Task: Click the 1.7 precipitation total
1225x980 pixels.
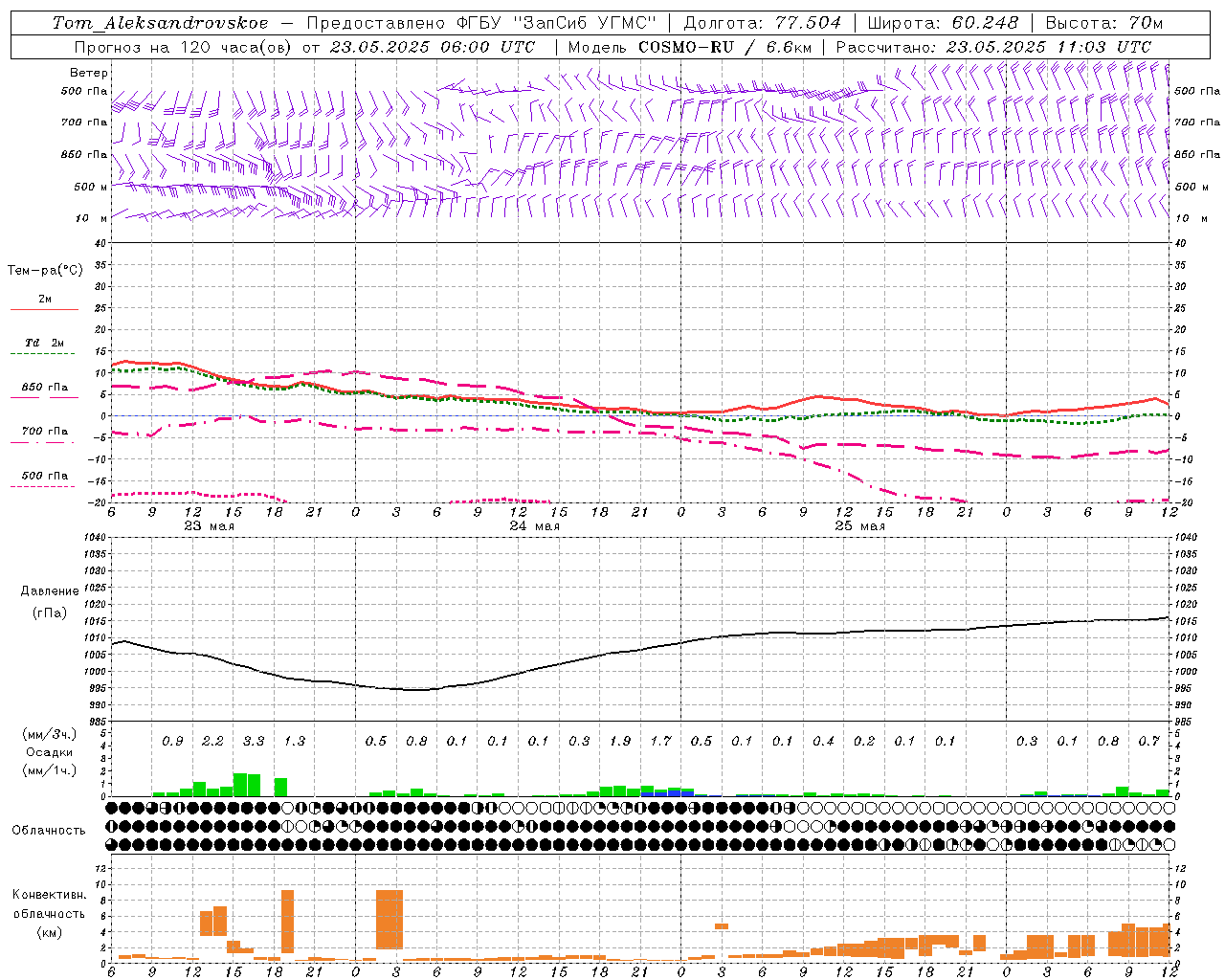Action: [x=660, y=742]
